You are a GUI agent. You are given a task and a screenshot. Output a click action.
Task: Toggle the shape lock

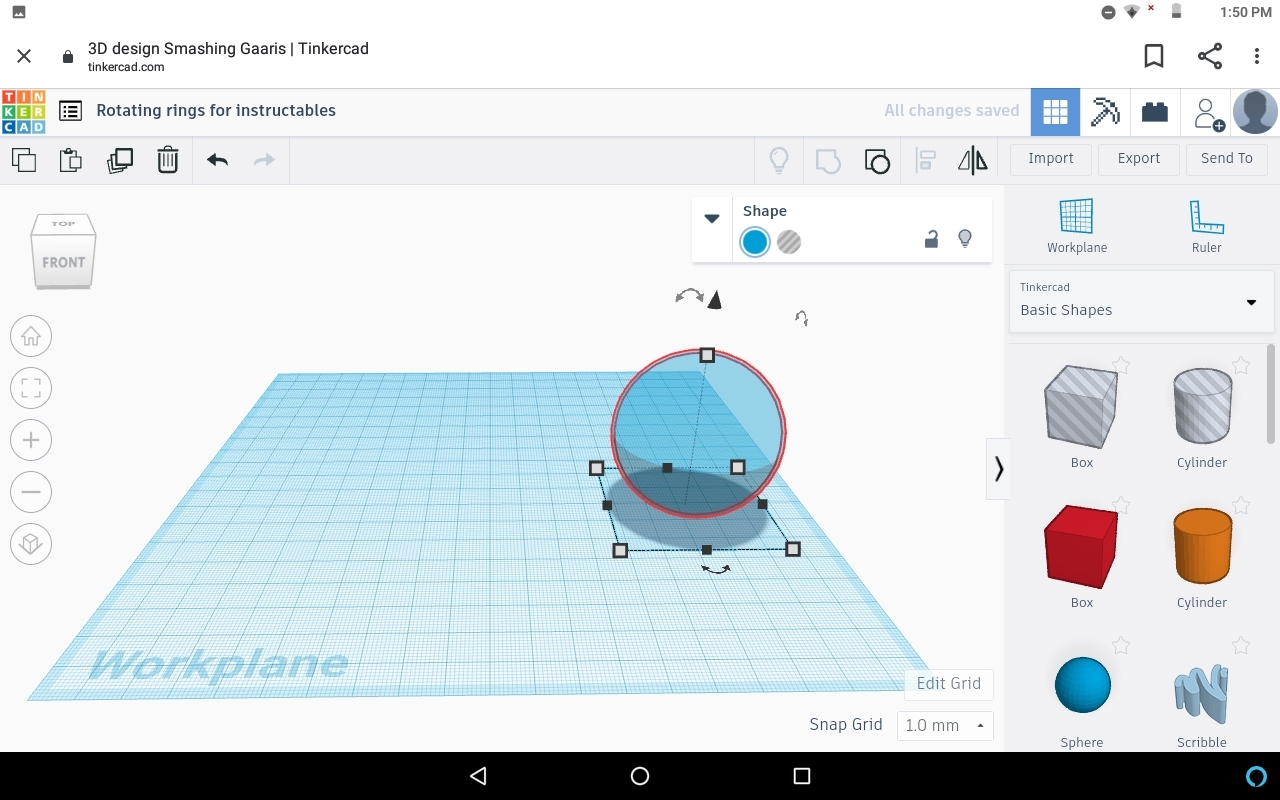click(x=931, y=239)
